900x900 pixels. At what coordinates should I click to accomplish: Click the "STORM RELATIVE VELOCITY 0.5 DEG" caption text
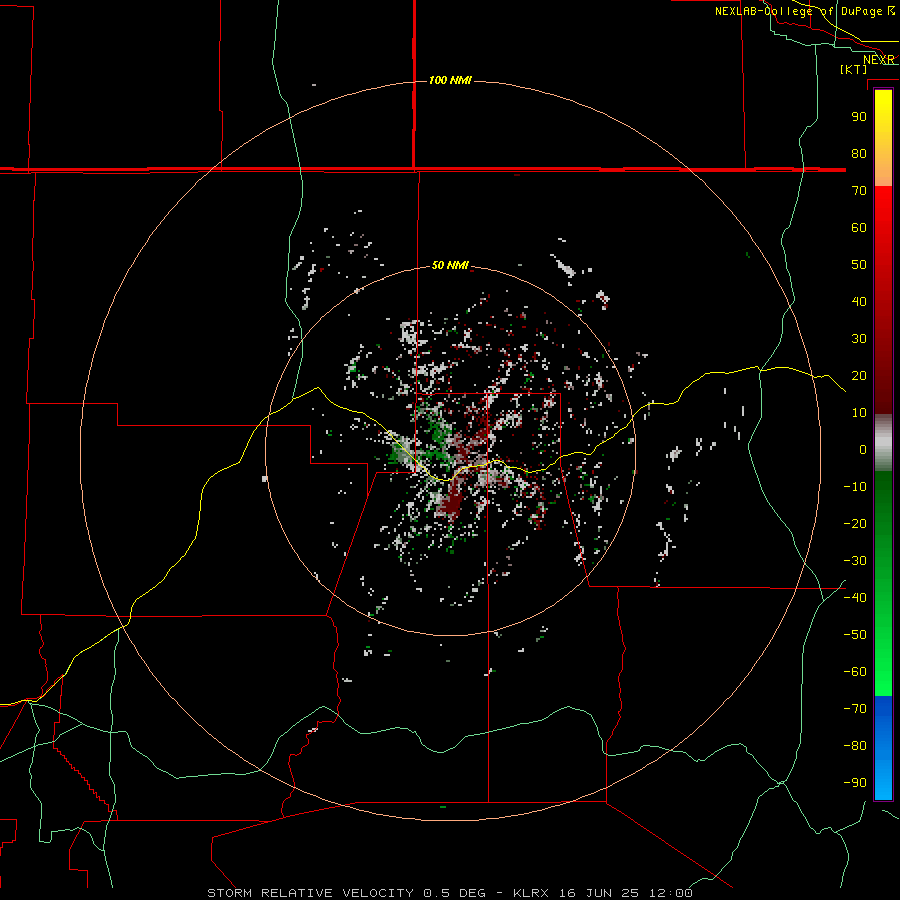click(x=346, y=893)
